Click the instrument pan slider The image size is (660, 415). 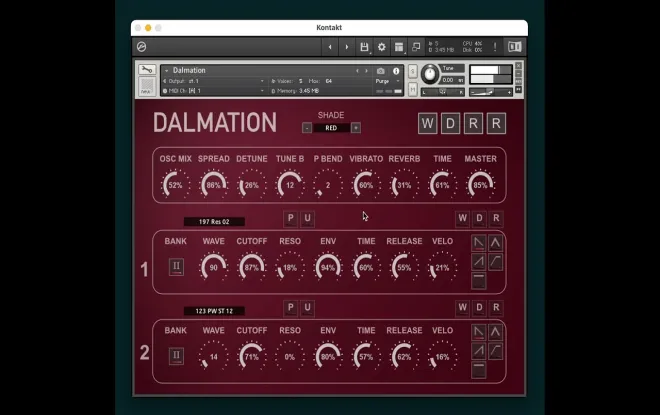[443, 92]
